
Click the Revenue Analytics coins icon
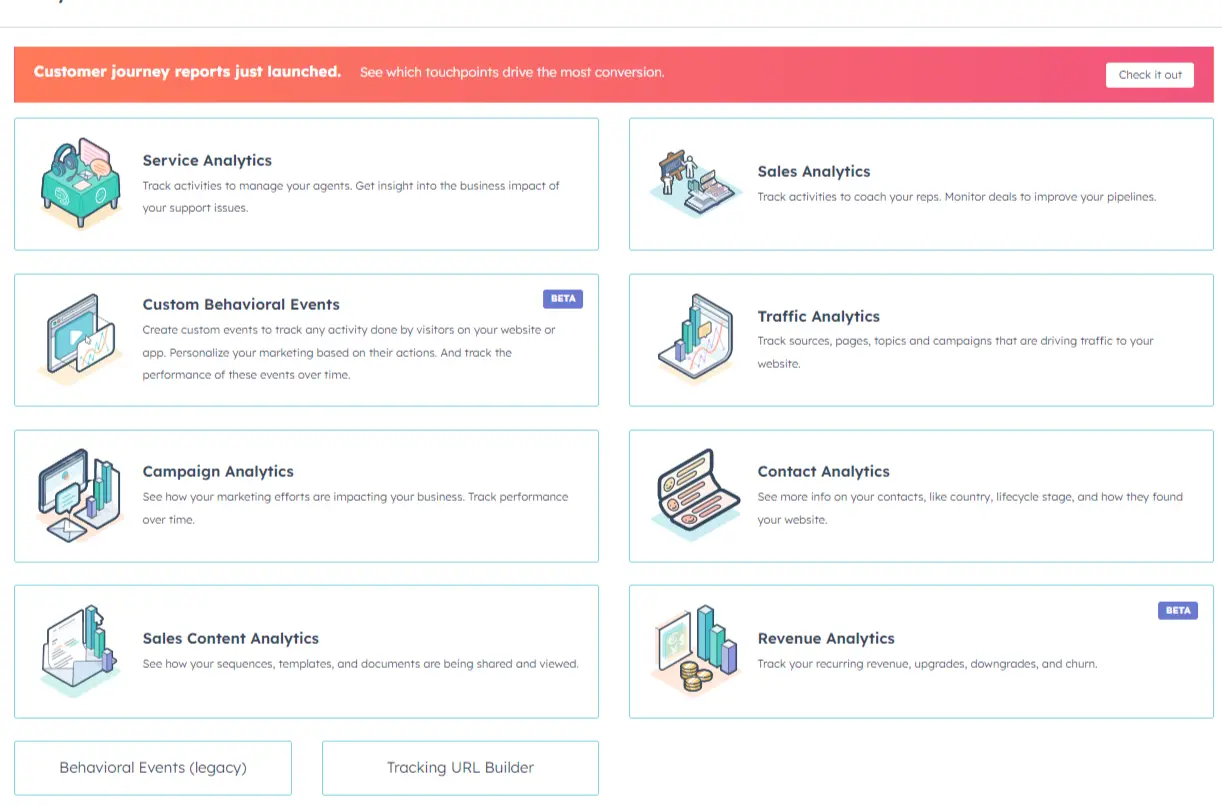coord(694,650)
